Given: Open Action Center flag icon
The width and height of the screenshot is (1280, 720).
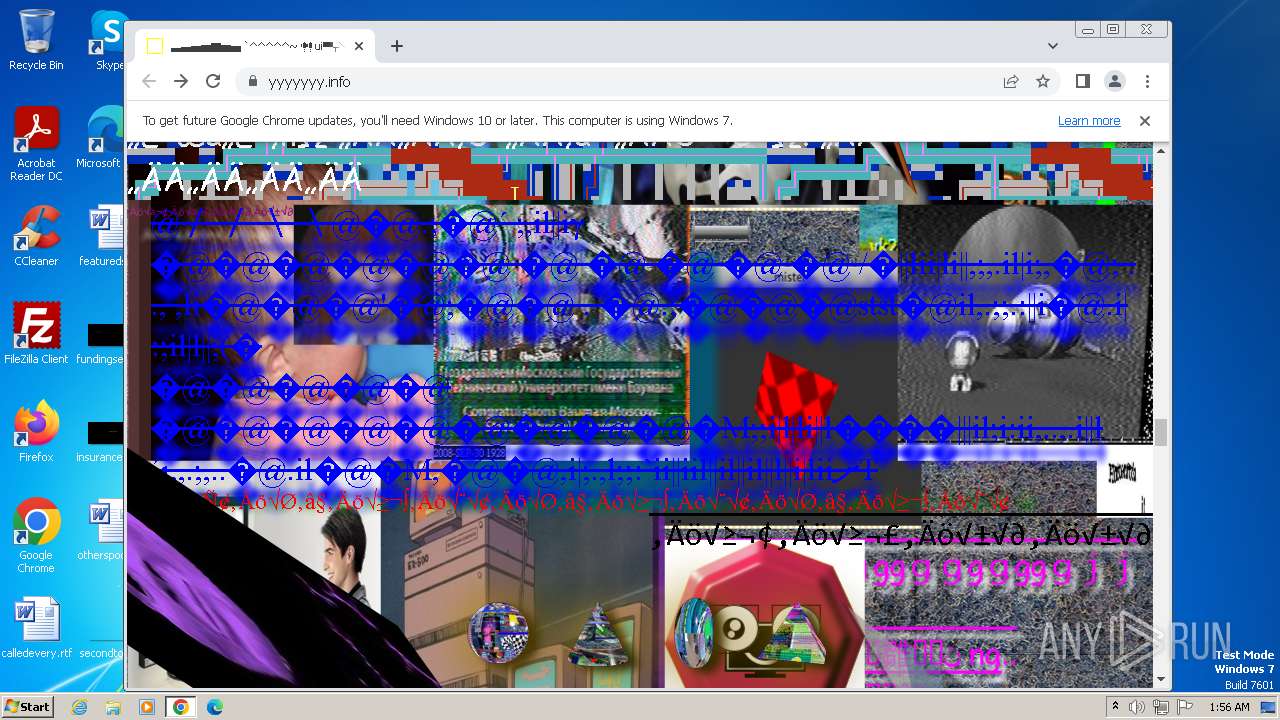Looking at the screenshot, I should pos(1183,707).
